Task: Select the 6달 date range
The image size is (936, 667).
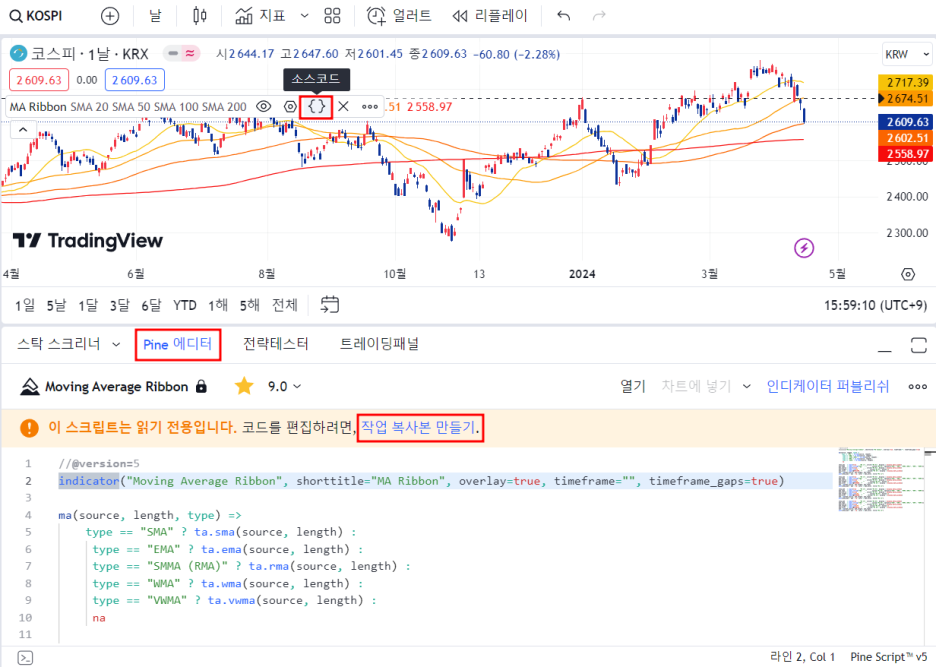Action: click(151, 306)
